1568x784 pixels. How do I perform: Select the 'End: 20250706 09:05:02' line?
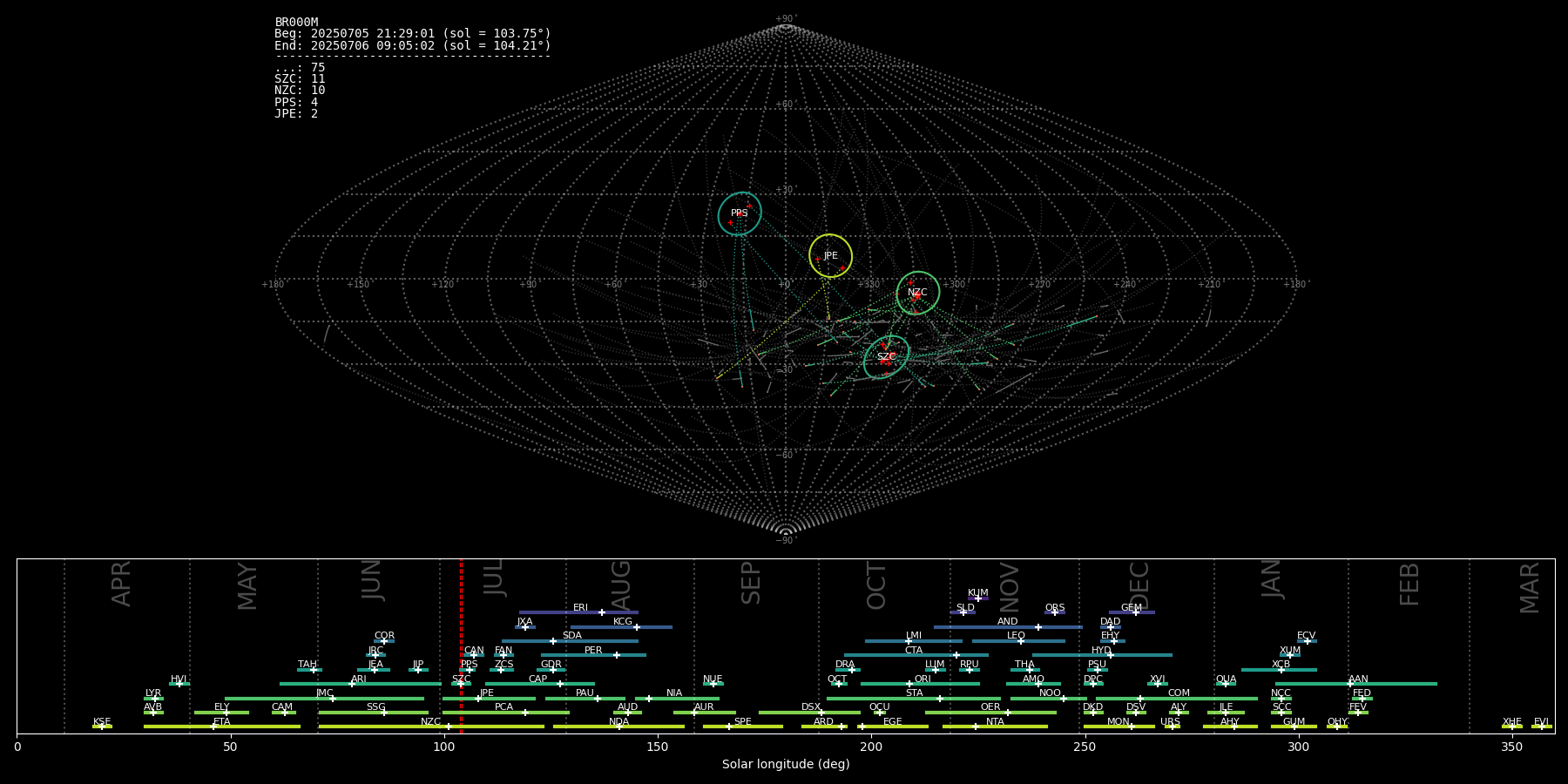413,45
